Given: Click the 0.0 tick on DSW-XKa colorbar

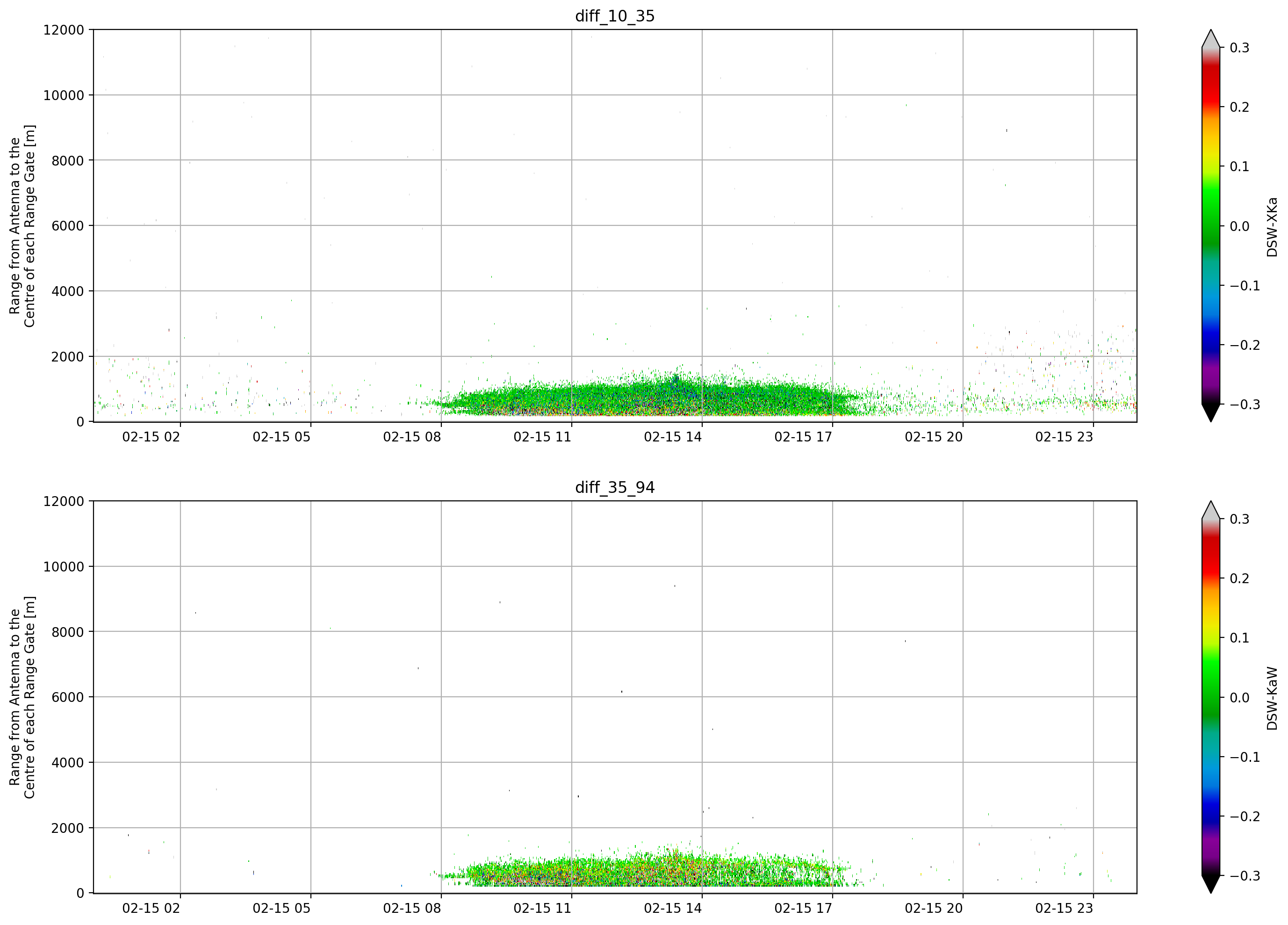Looking at the screenshot, I should 1240,226.
